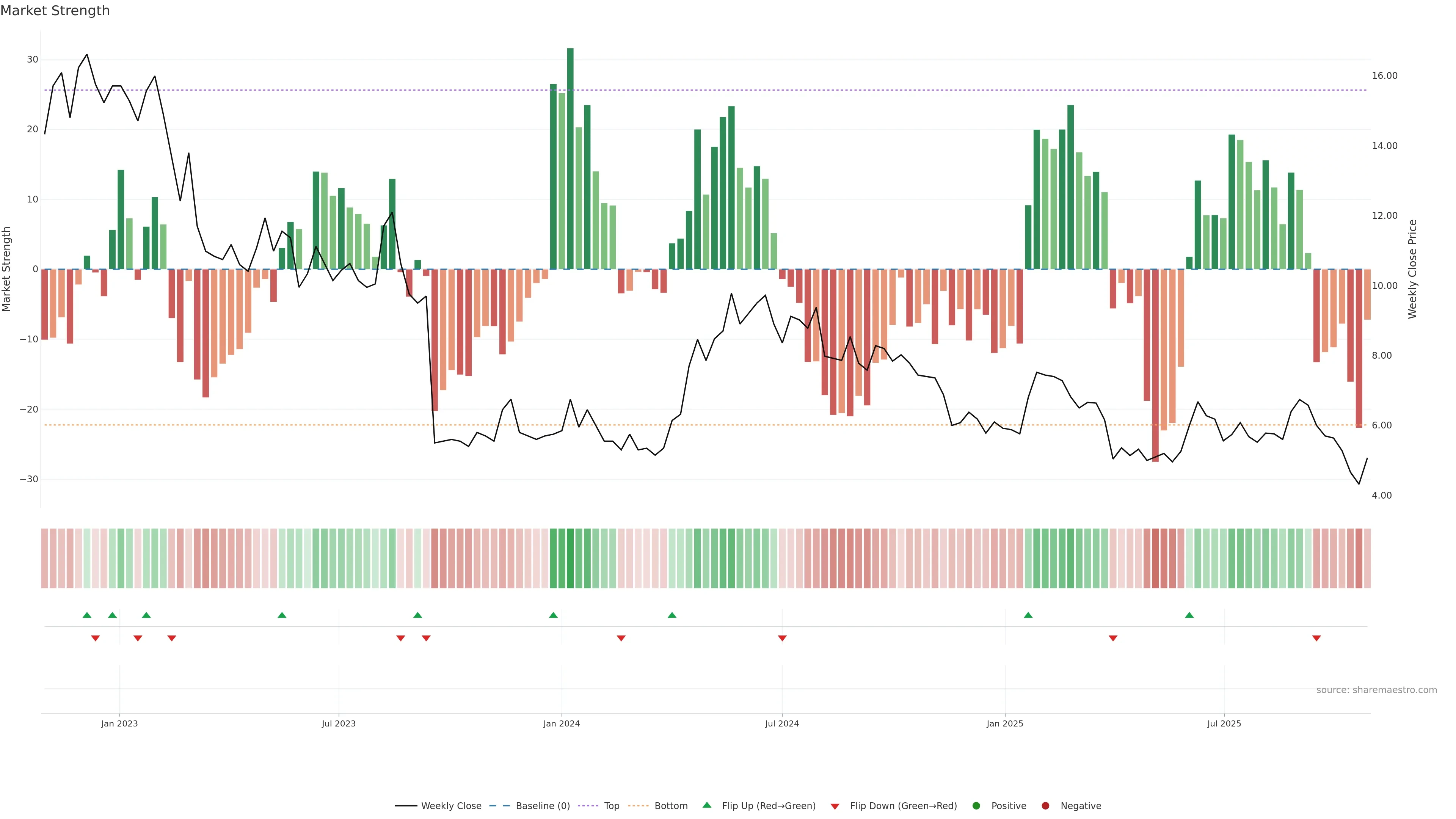Viewport: 1456px width, 819px height.
Task: Click the Jan 2025 x-axis label
Action: [1005, 723]
